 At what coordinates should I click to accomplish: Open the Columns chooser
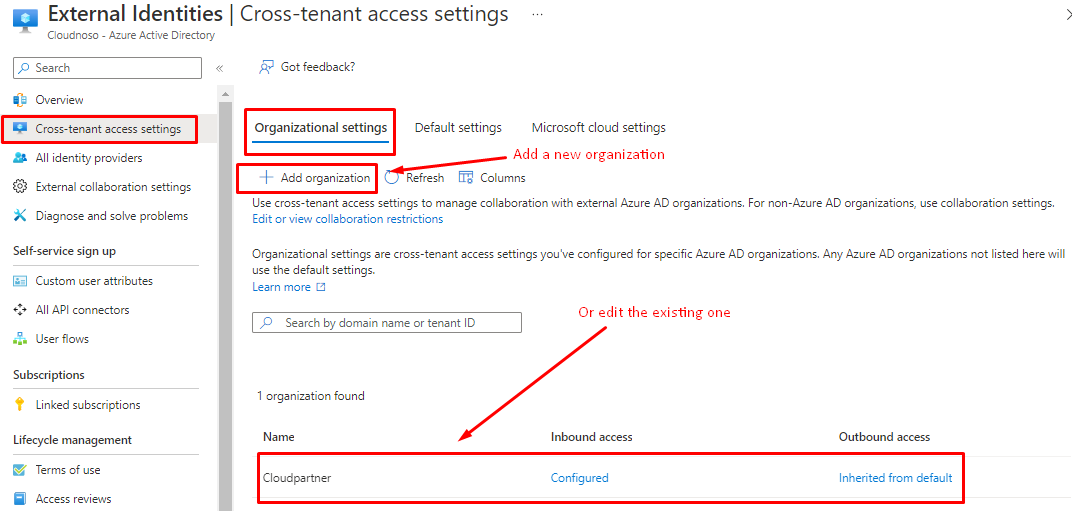point(492,178)
